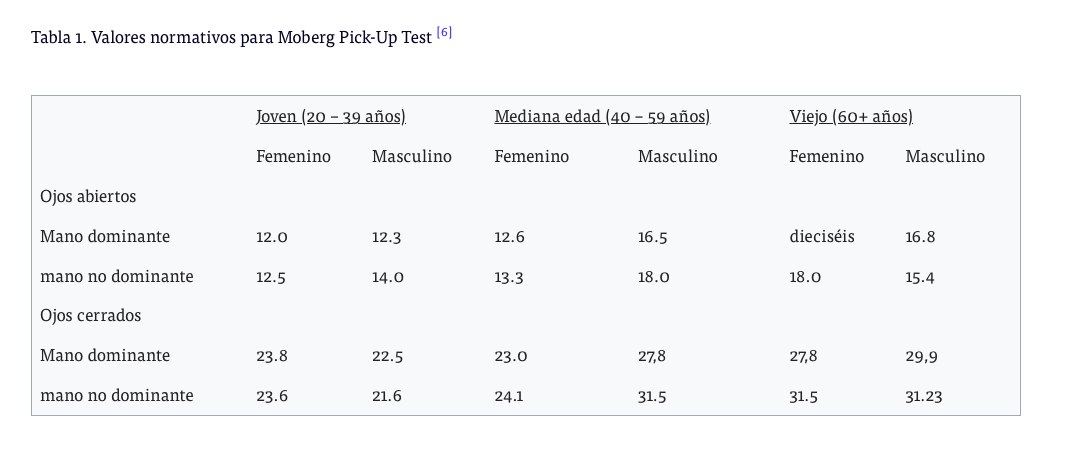The width and height of the screenshot is (1085, 464).
Task: Click the 'Ojos cerrados' row label
Action: click(x=91, y=315)
